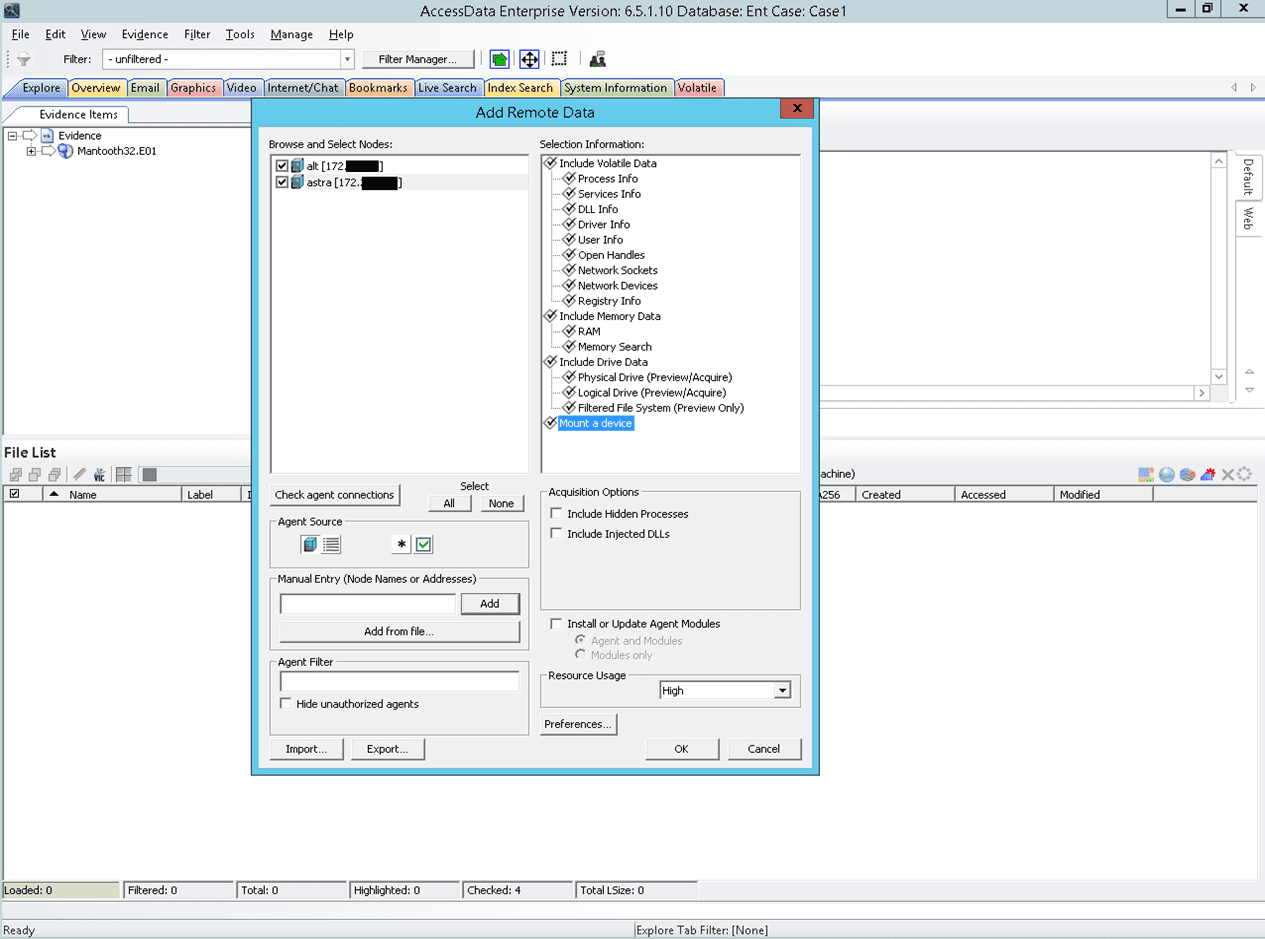This screenshot has height=939, width=1265.
Task: Click the blue shape with red star icon
Action: click(x=1208, y=475)
